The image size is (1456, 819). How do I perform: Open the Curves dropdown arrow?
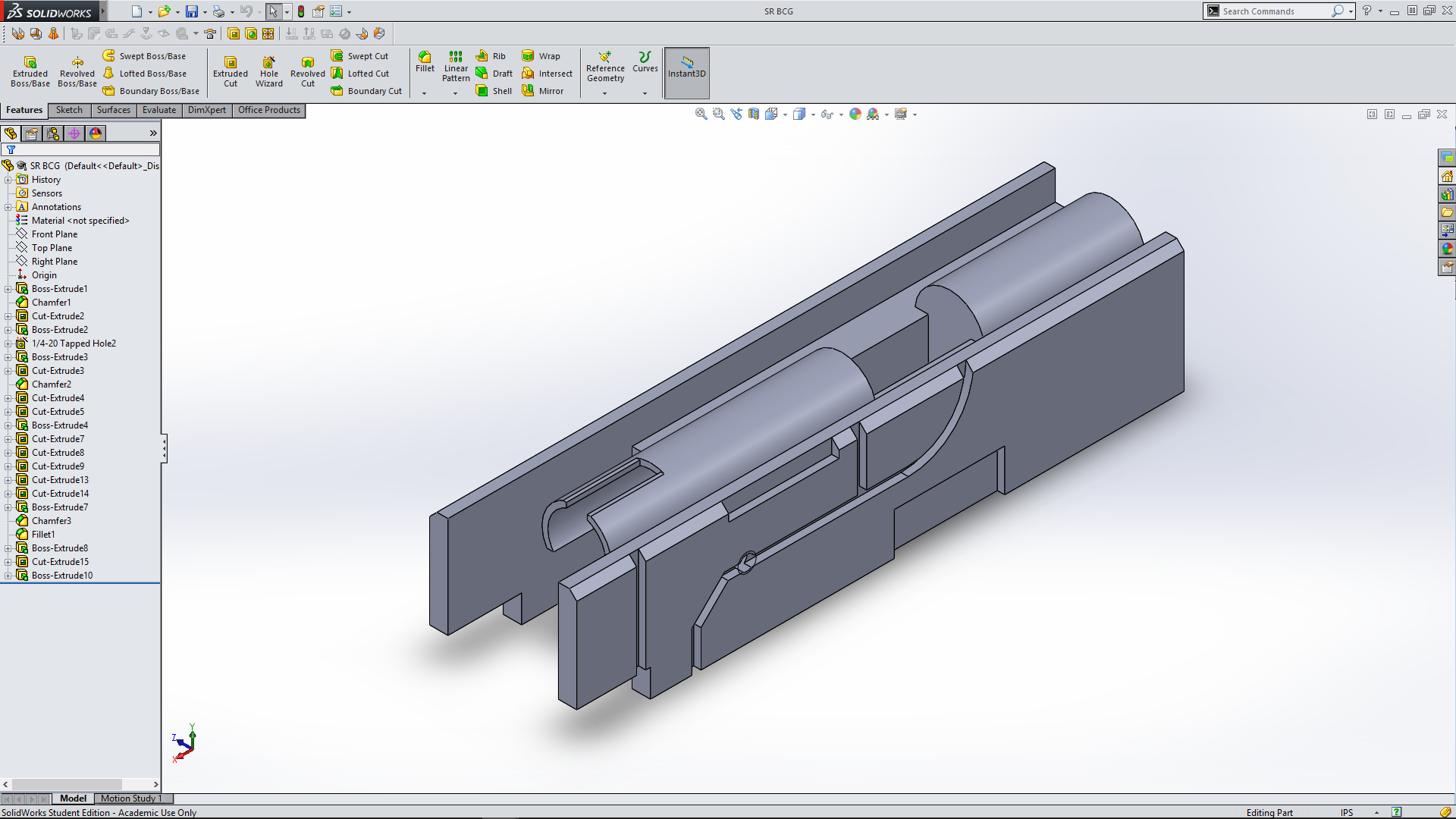coord(645,93)
